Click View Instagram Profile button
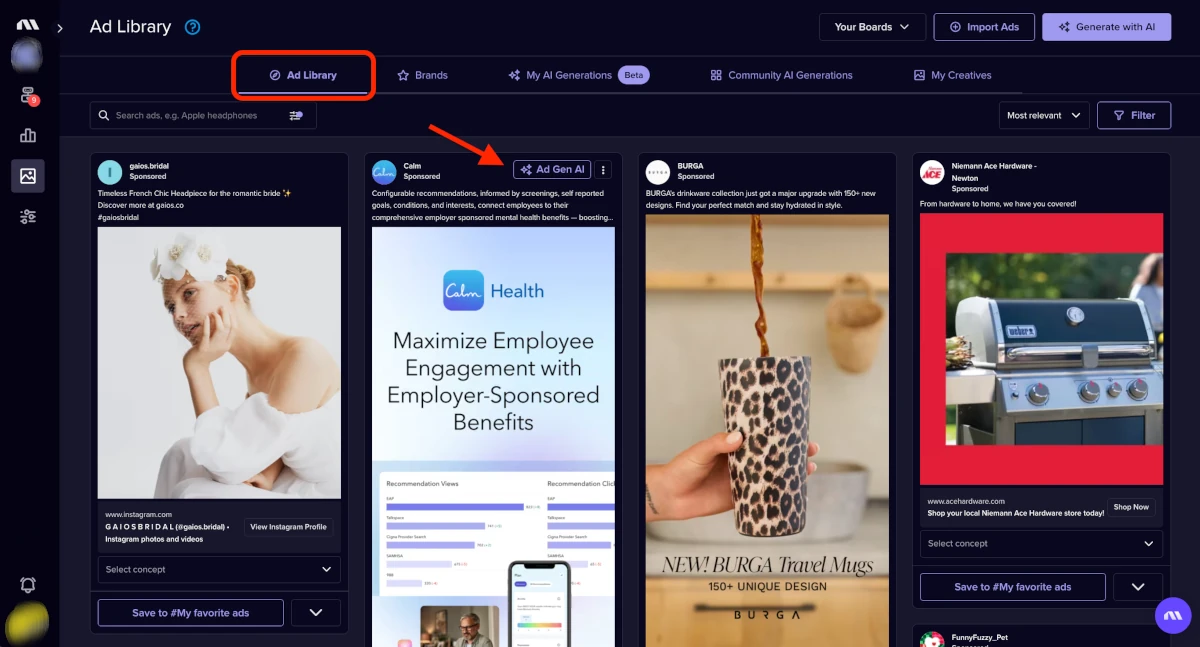 click(x=288, y=527)
